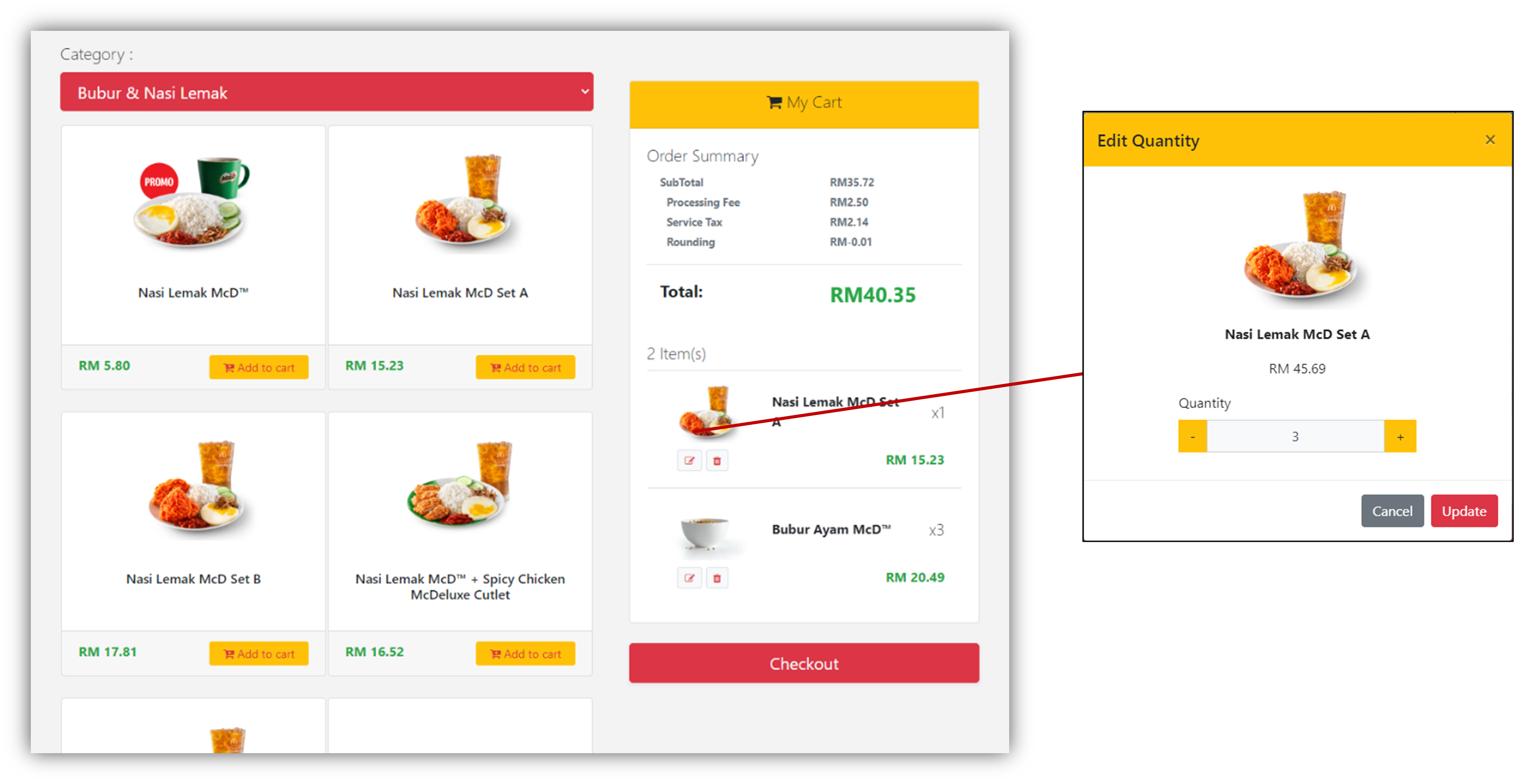Delete Bubur Ayam McD from cart

pos(717,578)
